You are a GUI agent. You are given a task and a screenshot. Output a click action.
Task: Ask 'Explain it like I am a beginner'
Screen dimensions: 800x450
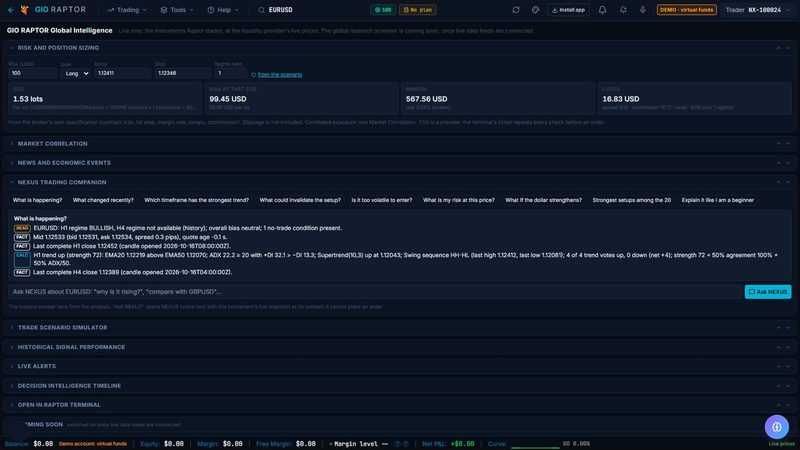click(x=717, y=200)
